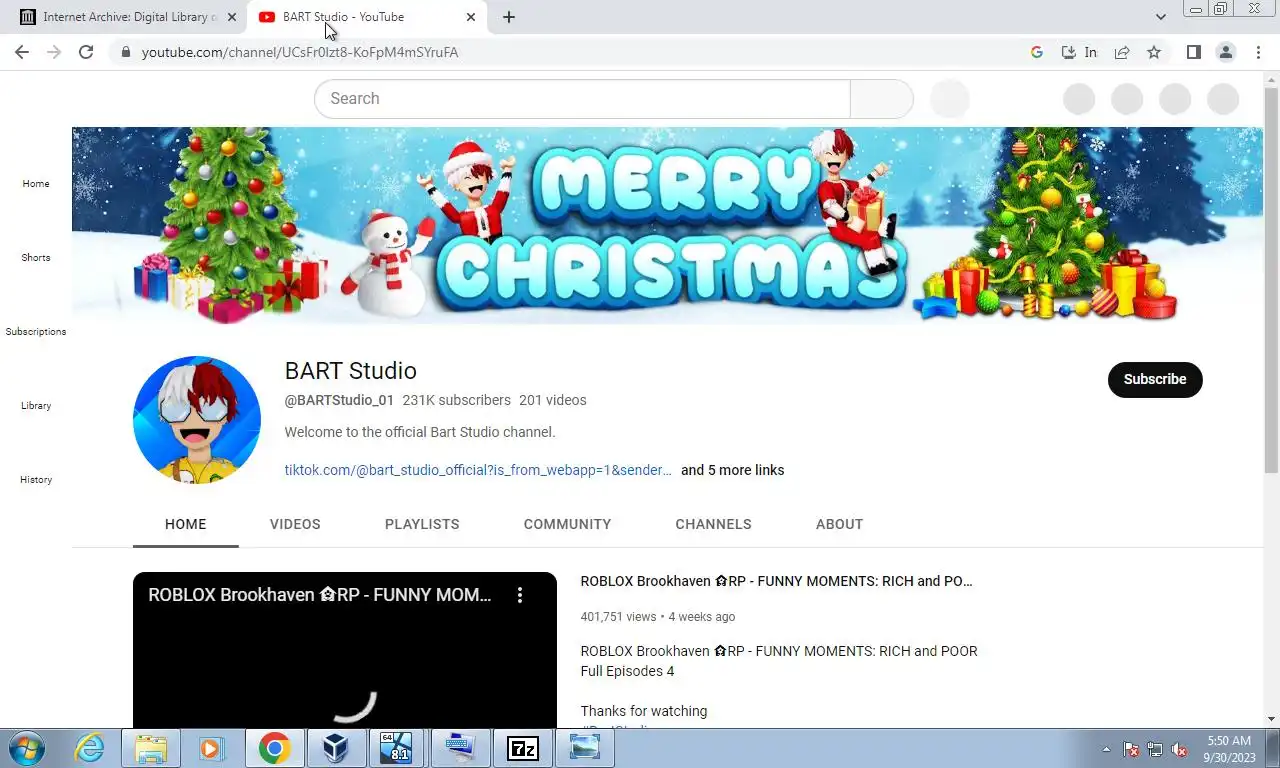
Task: Click the padlock site info icon
Action: (125, 52)
